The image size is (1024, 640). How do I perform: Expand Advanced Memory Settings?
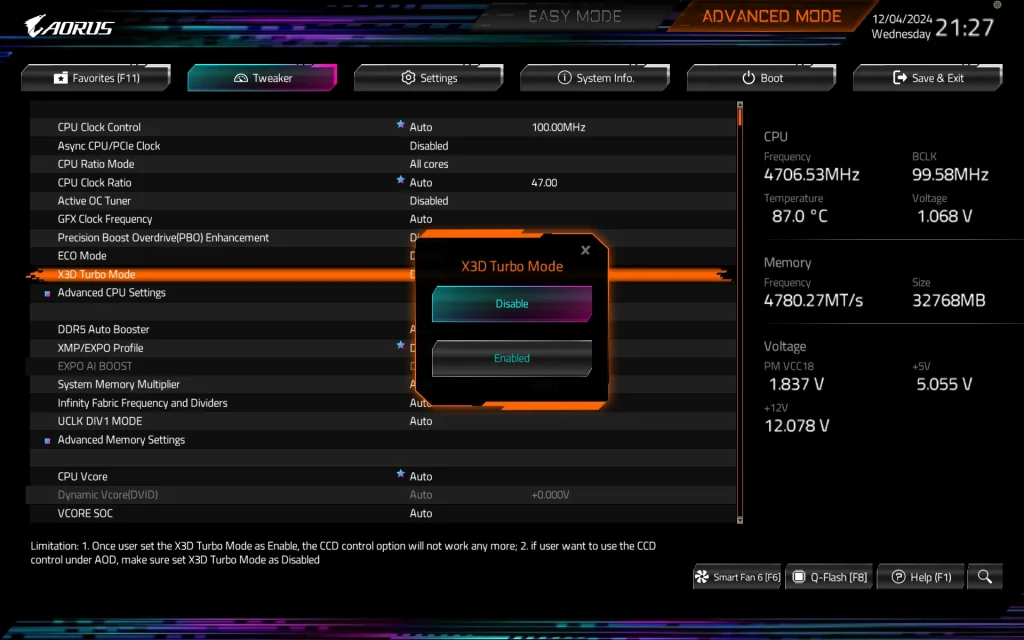coord(120,439)
